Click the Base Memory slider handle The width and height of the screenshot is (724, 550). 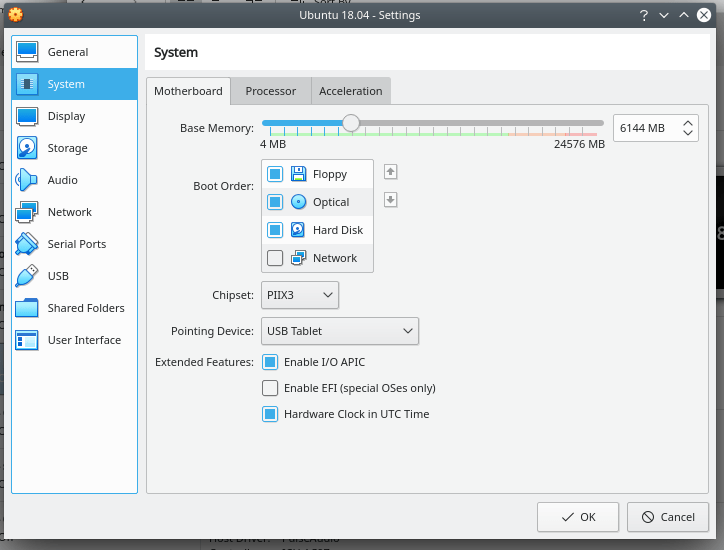tap(350, 123)
